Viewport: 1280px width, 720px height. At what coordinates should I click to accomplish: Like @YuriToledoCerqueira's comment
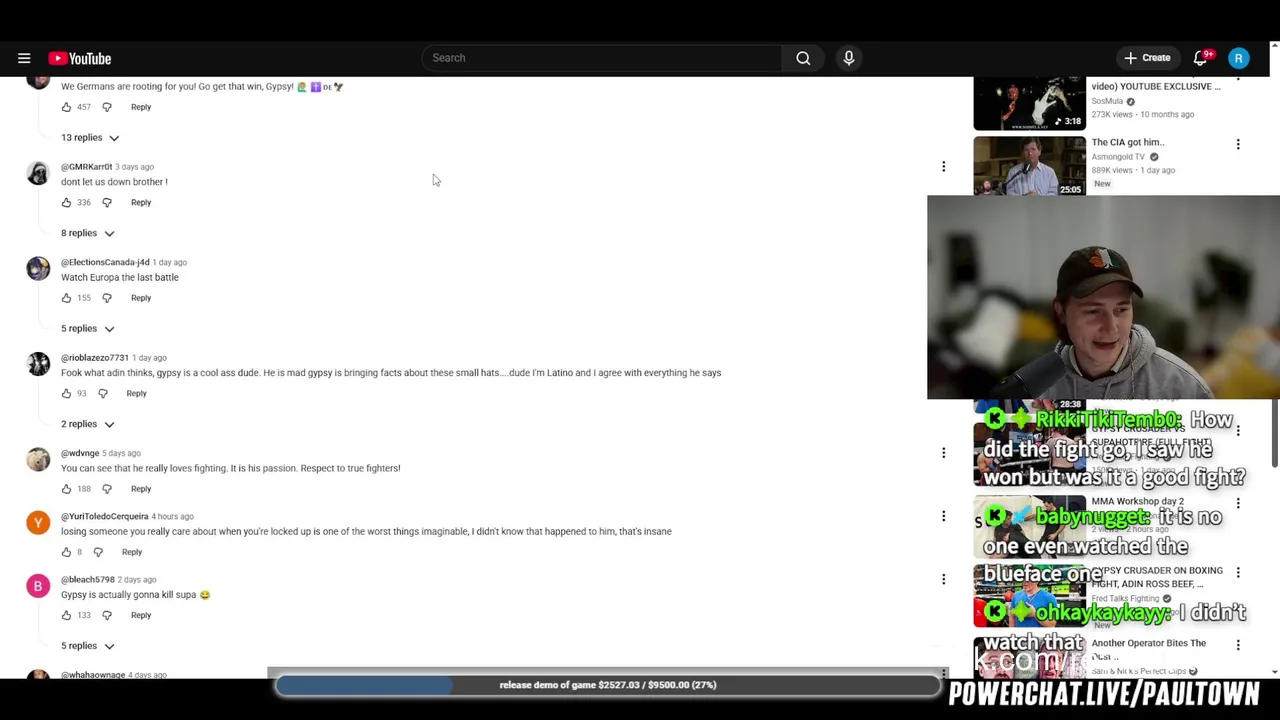click(x=66, y=552)
